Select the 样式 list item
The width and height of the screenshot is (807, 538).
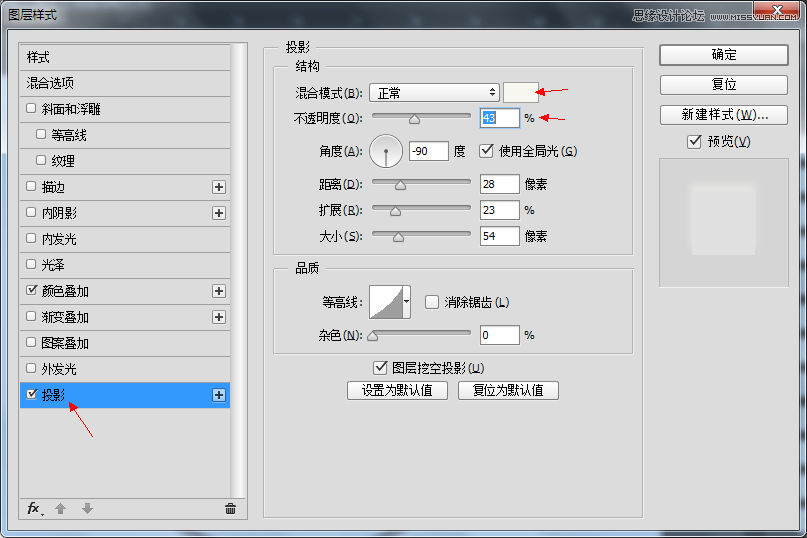125,57
